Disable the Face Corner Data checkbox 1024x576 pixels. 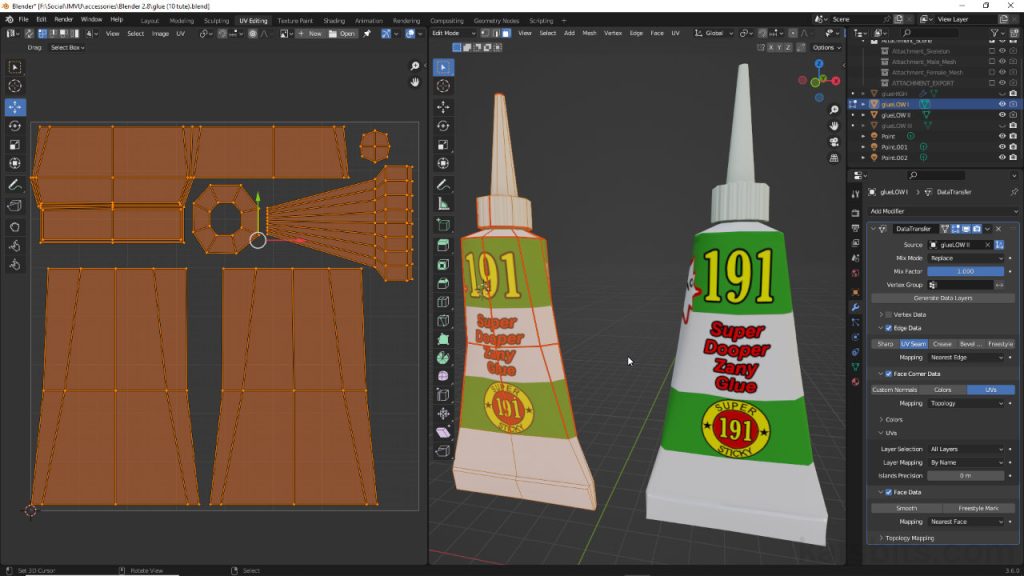pos(887,374)
